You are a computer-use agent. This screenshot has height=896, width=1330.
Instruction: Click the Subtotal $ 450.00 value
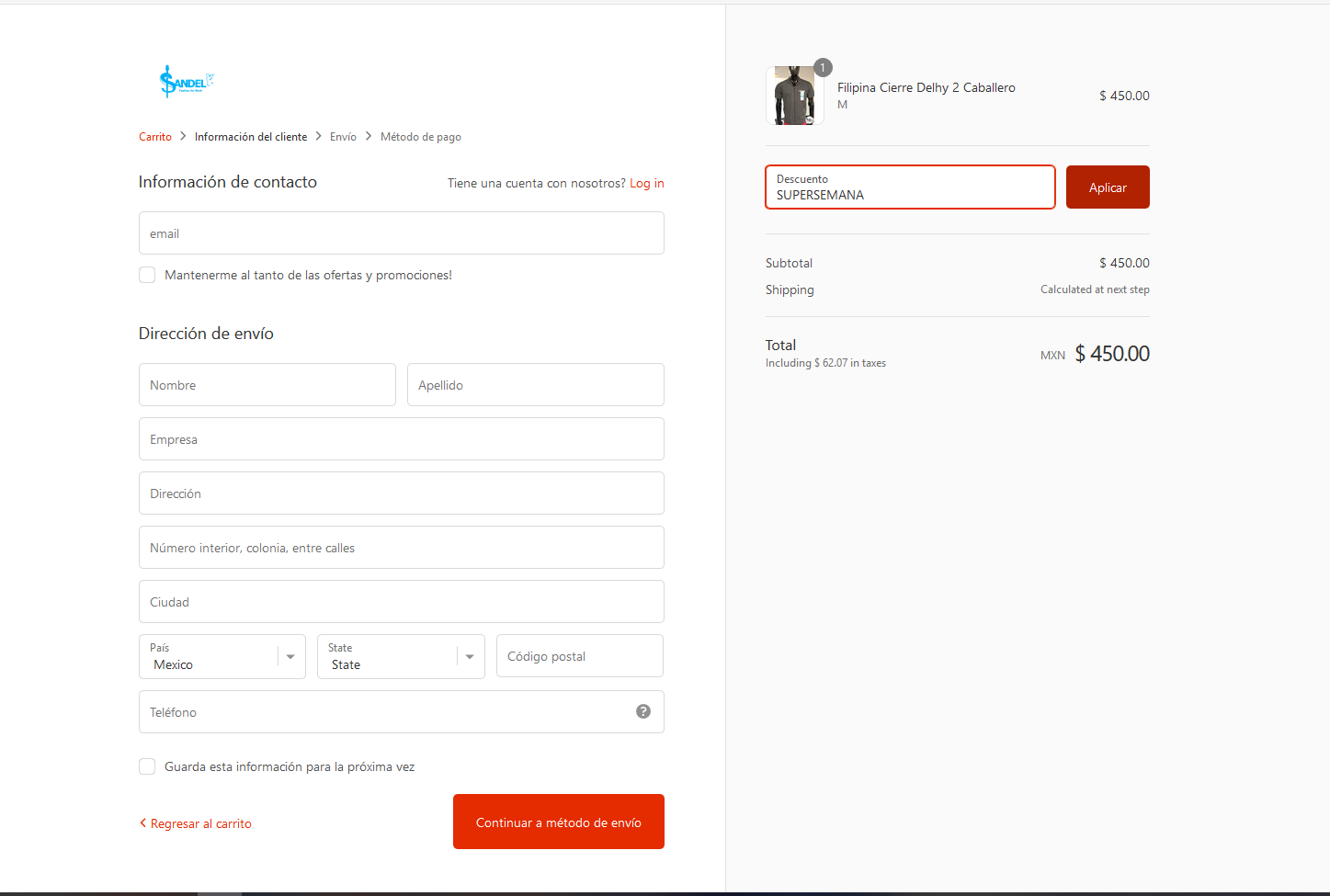[x=1124, y=263]
